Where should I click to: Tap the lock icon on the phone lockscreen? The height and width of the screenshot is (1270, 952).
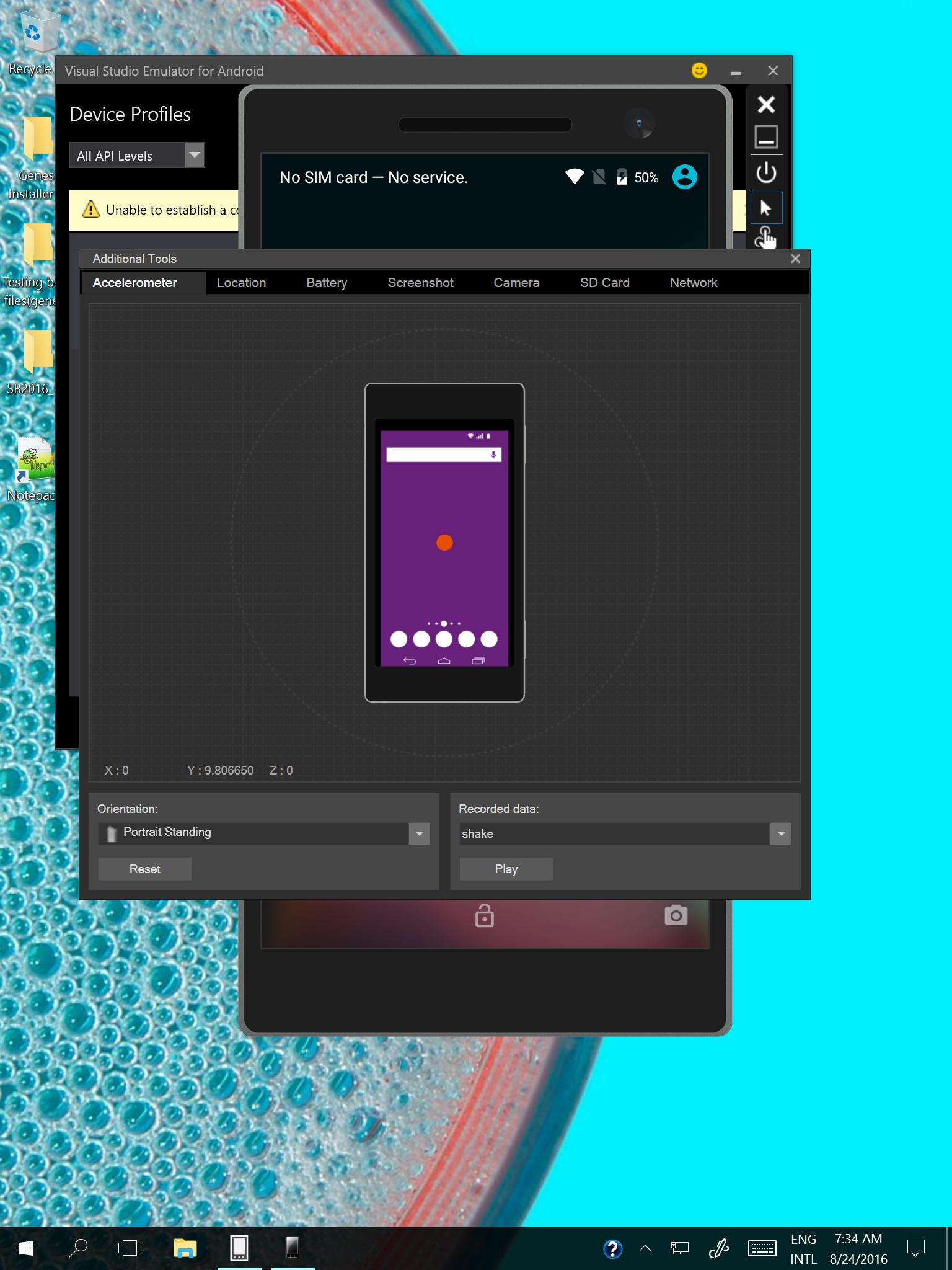point(484,915)
